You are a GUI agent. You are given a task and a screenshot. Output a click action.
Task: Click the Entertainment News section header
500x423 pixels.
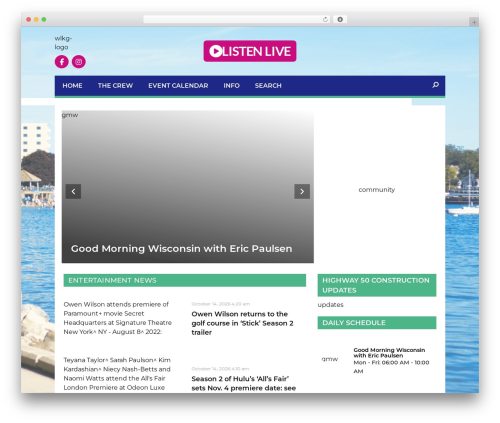point(185,280)
